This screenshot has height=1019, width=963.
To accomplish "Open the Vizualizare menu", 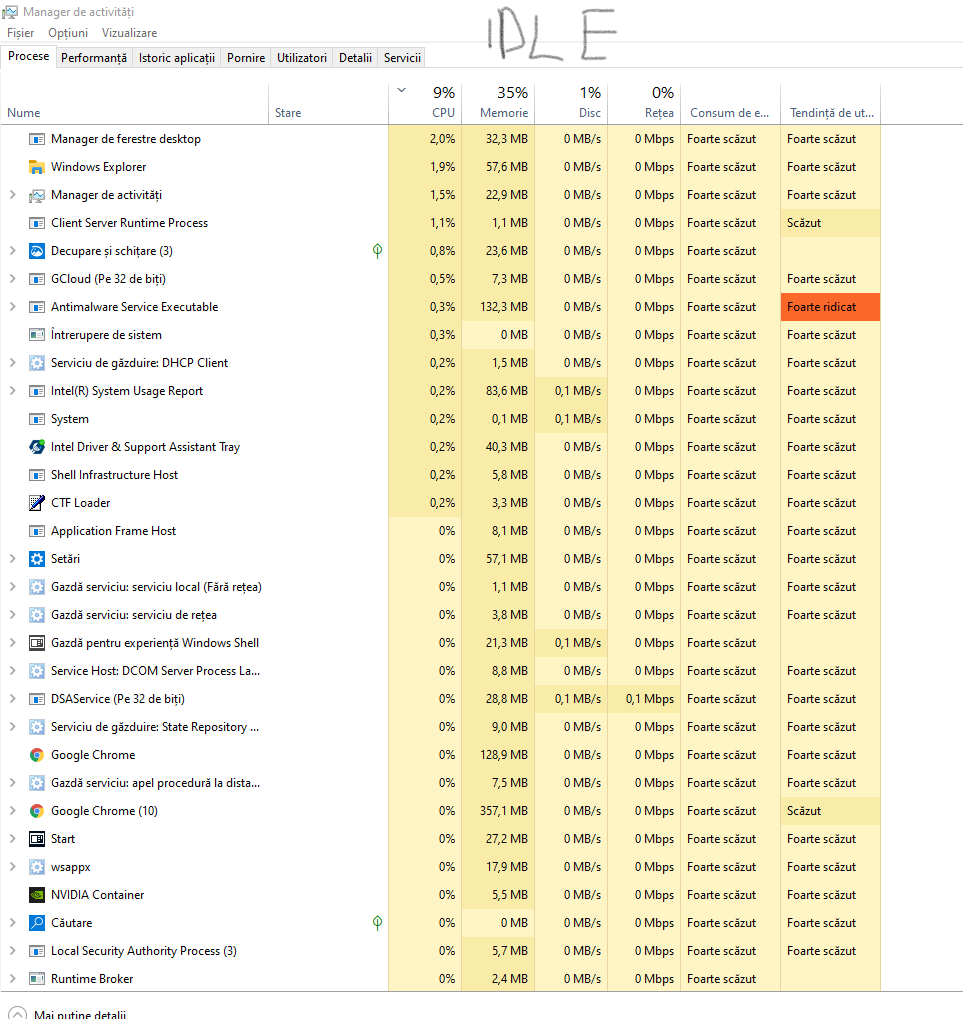I will pyautogui.click(x=129, y=33).
